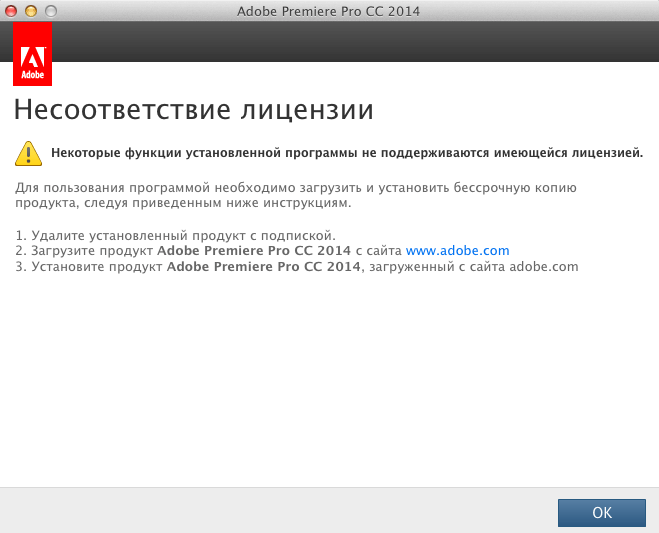Click the step "3. Установите продукт Adobe Premiere Pro CC 2014"
Image resolution: width=659 pixels, height=533 pixels.
(188, 266)
